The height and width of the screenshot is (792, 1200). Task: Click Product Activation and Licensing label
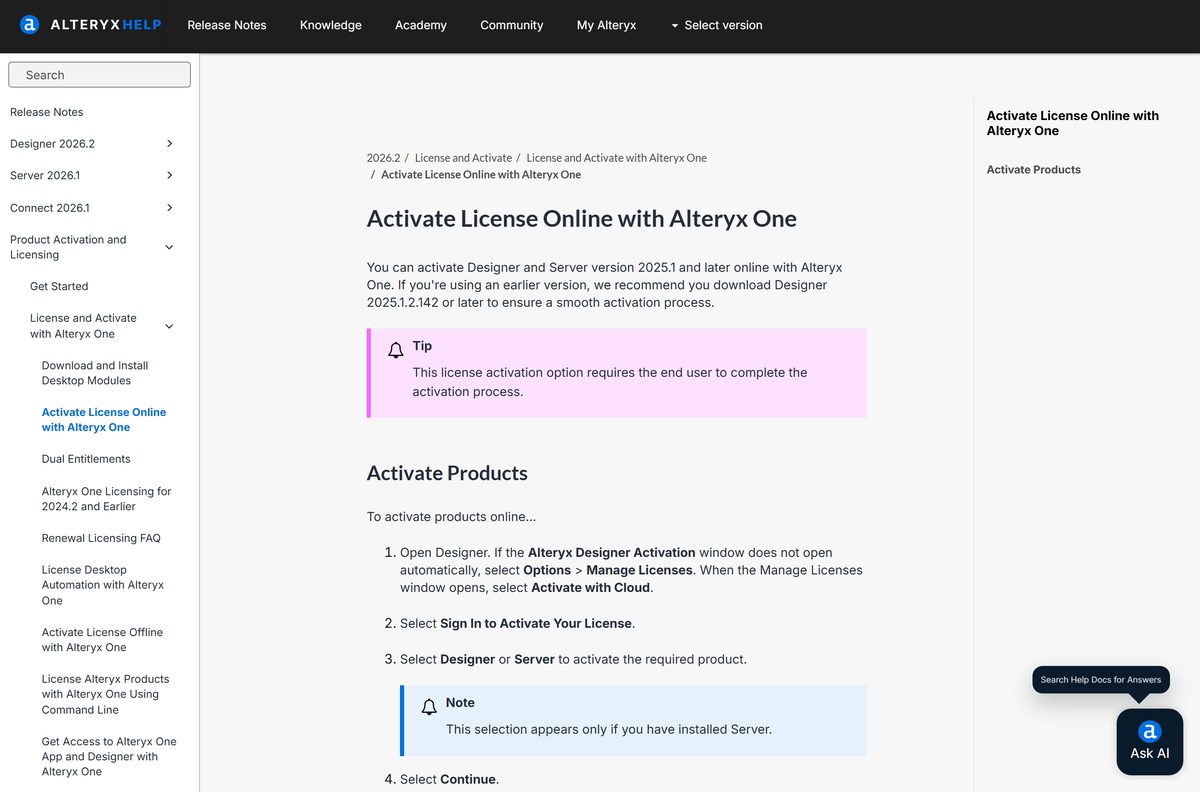click(68, 247)
